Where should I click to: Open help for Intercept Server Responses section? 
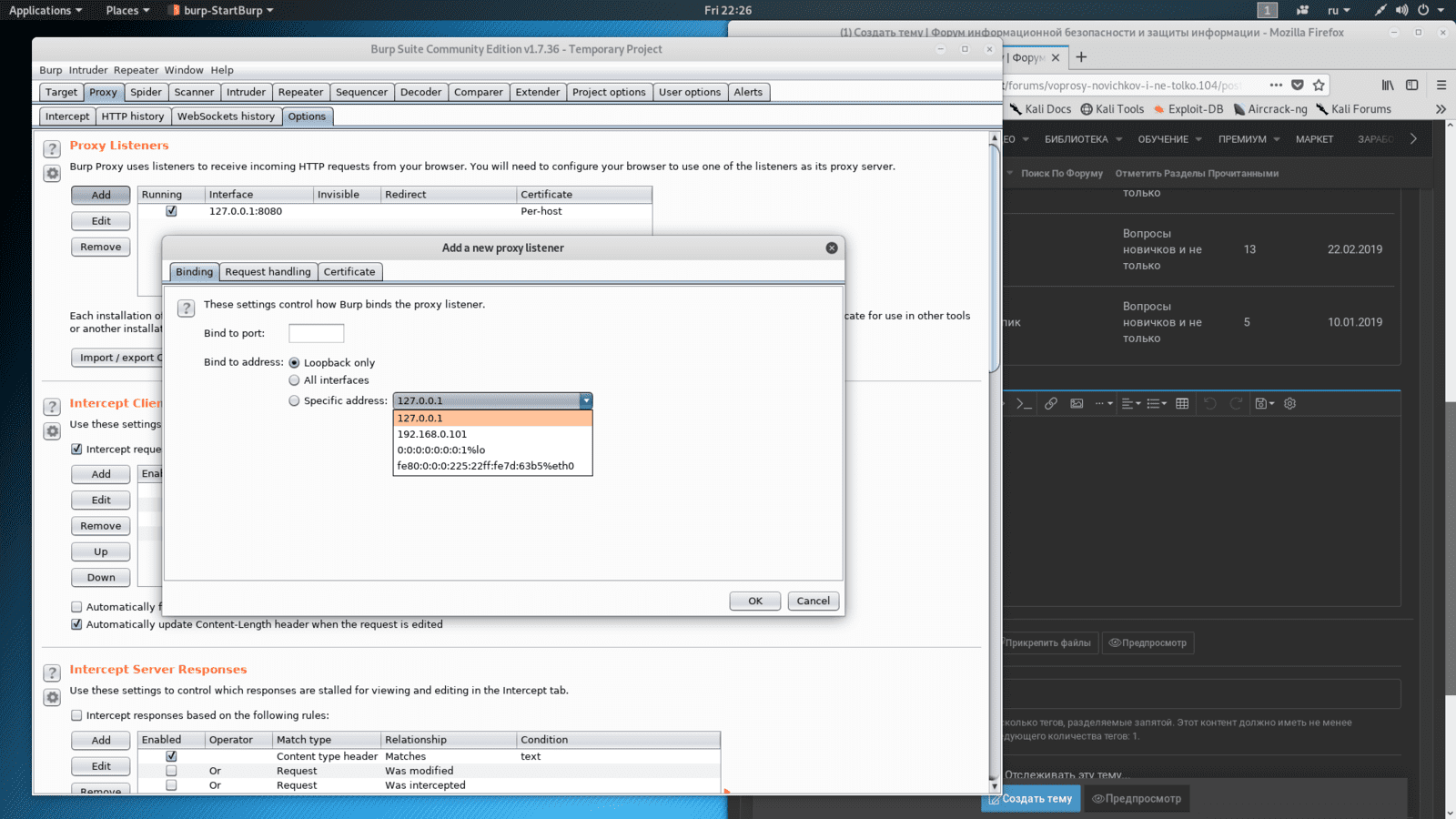click(x=52, y=672)
